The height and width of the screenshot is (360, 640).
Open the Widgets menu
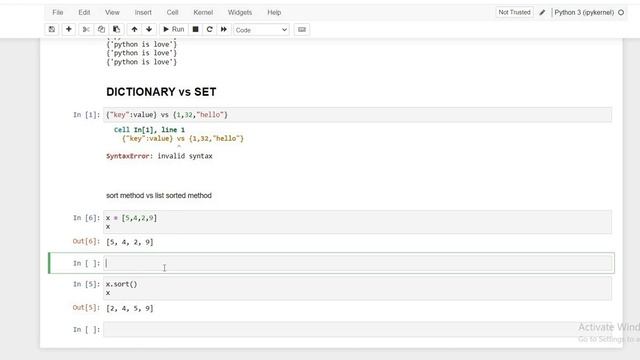coord(240,13)
